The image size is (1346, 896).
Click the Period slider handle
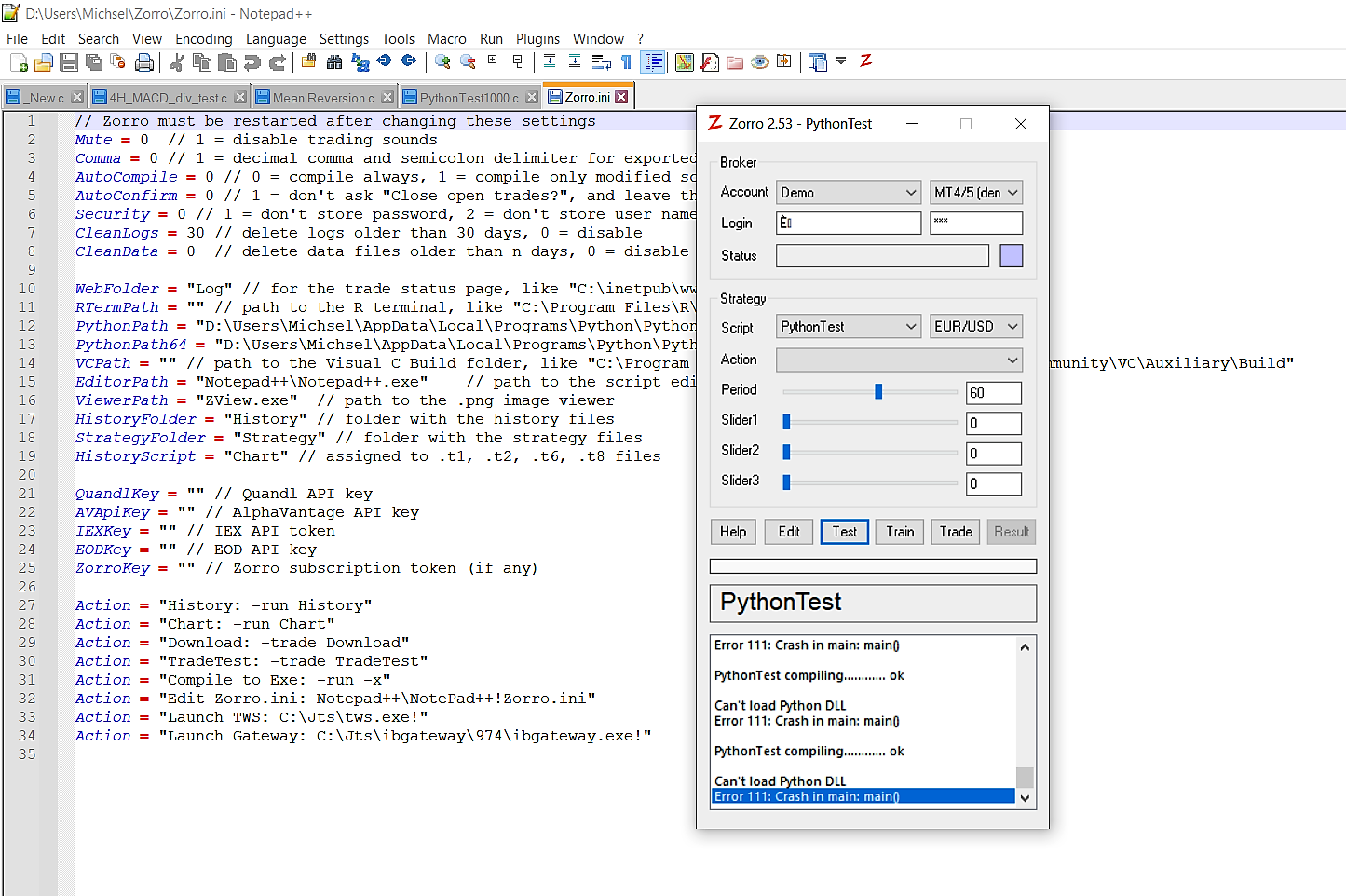click(x=878, y=391)
